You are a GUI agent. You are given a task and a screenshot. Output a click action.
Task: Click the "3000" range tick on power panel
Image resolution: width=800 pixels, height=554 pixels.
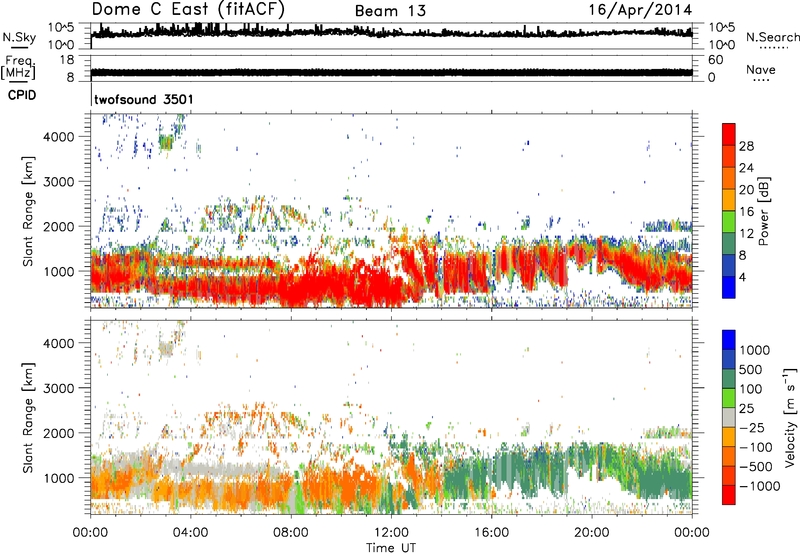(59, 182)
